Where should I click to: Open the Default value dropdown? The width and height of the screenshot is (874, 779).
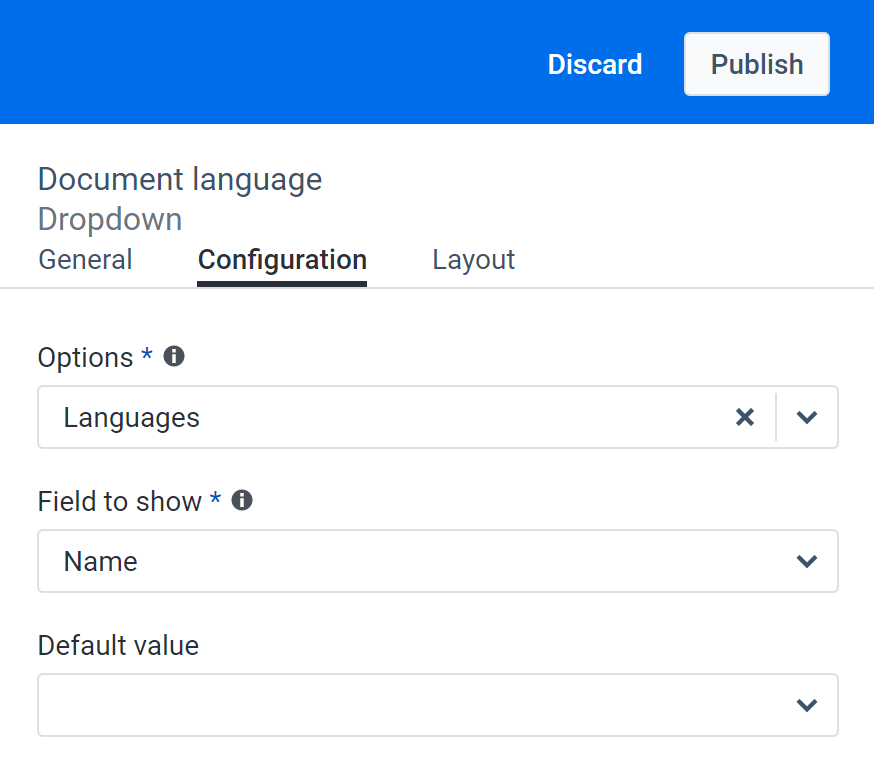point(807,705)
